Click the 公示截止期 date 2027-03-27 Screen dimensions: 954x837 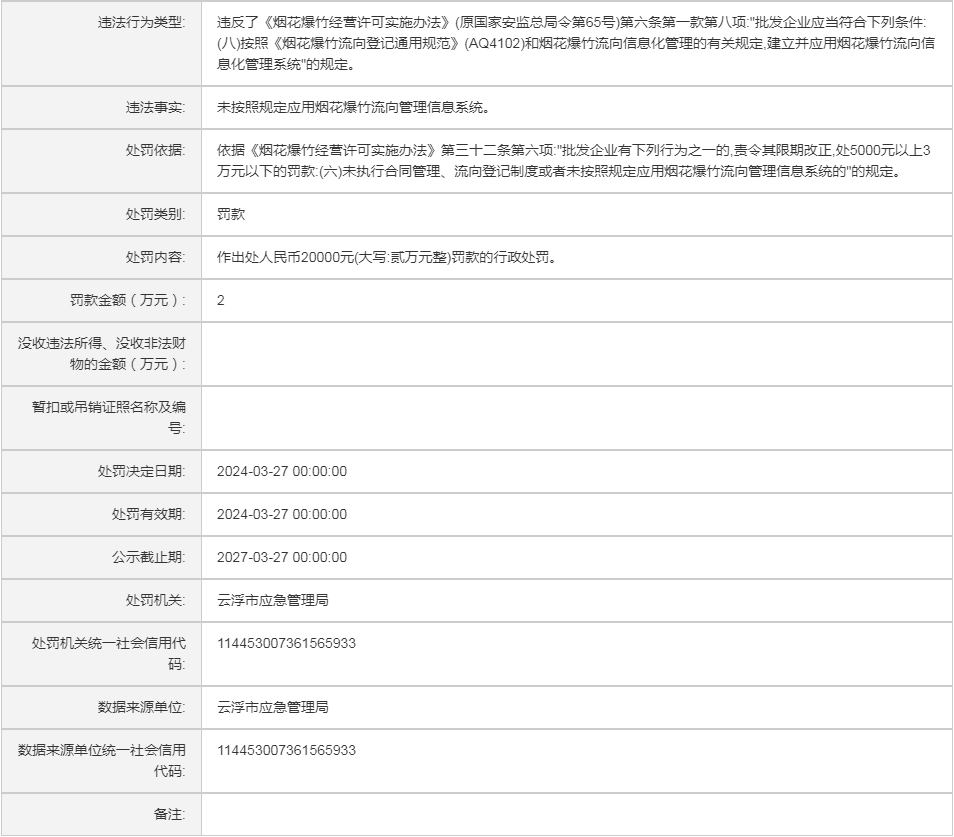click(x=282, y=557)
